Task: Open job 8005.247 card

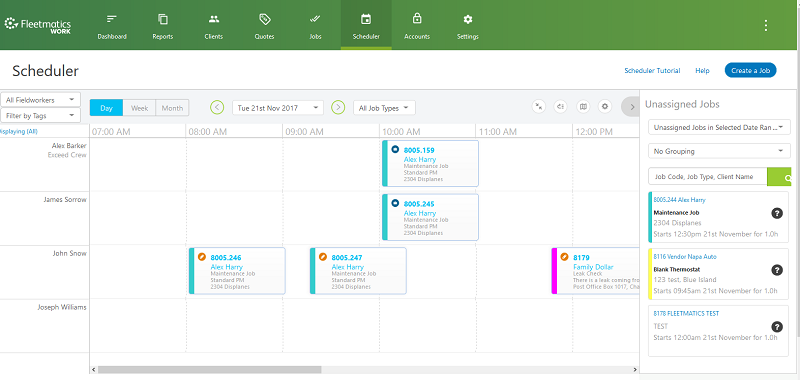Action: [358, 271]
